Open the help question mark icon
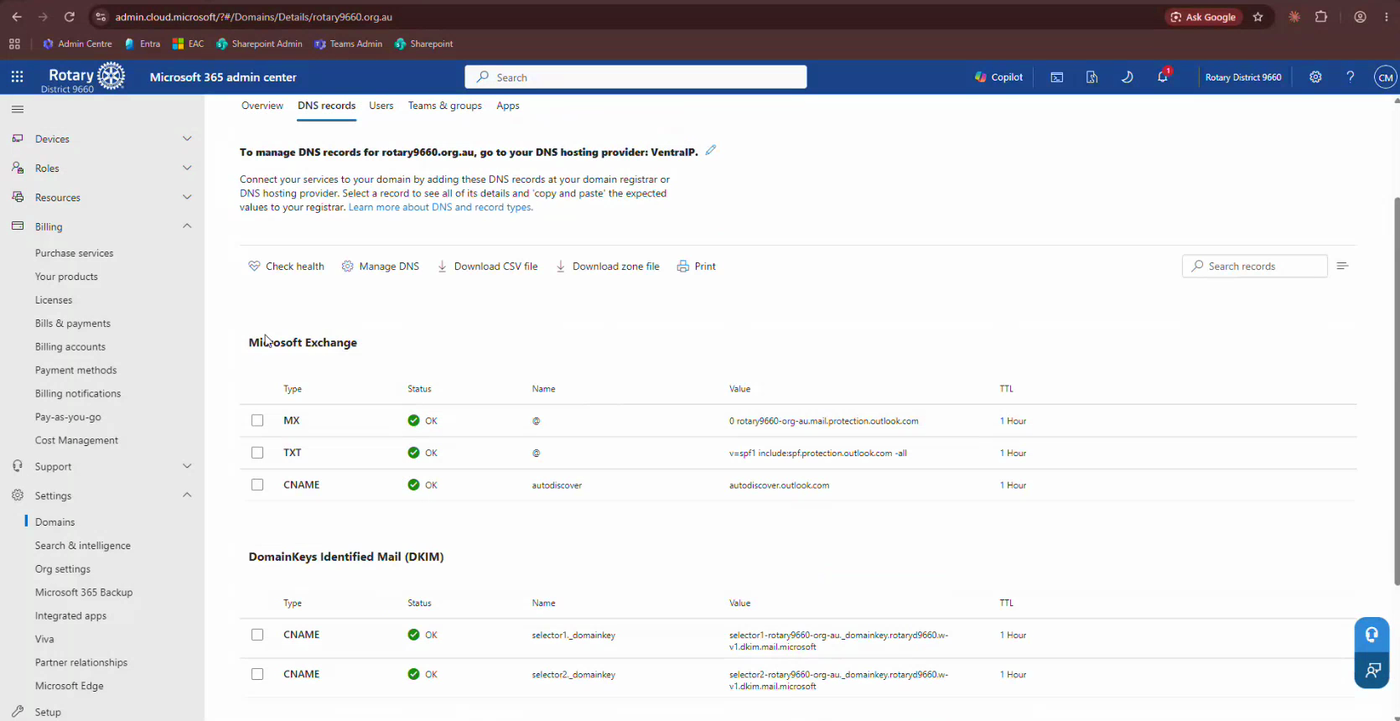The height and width of the screenshot is (721, 1400). pyautogui.click(x=1350, y=77)
